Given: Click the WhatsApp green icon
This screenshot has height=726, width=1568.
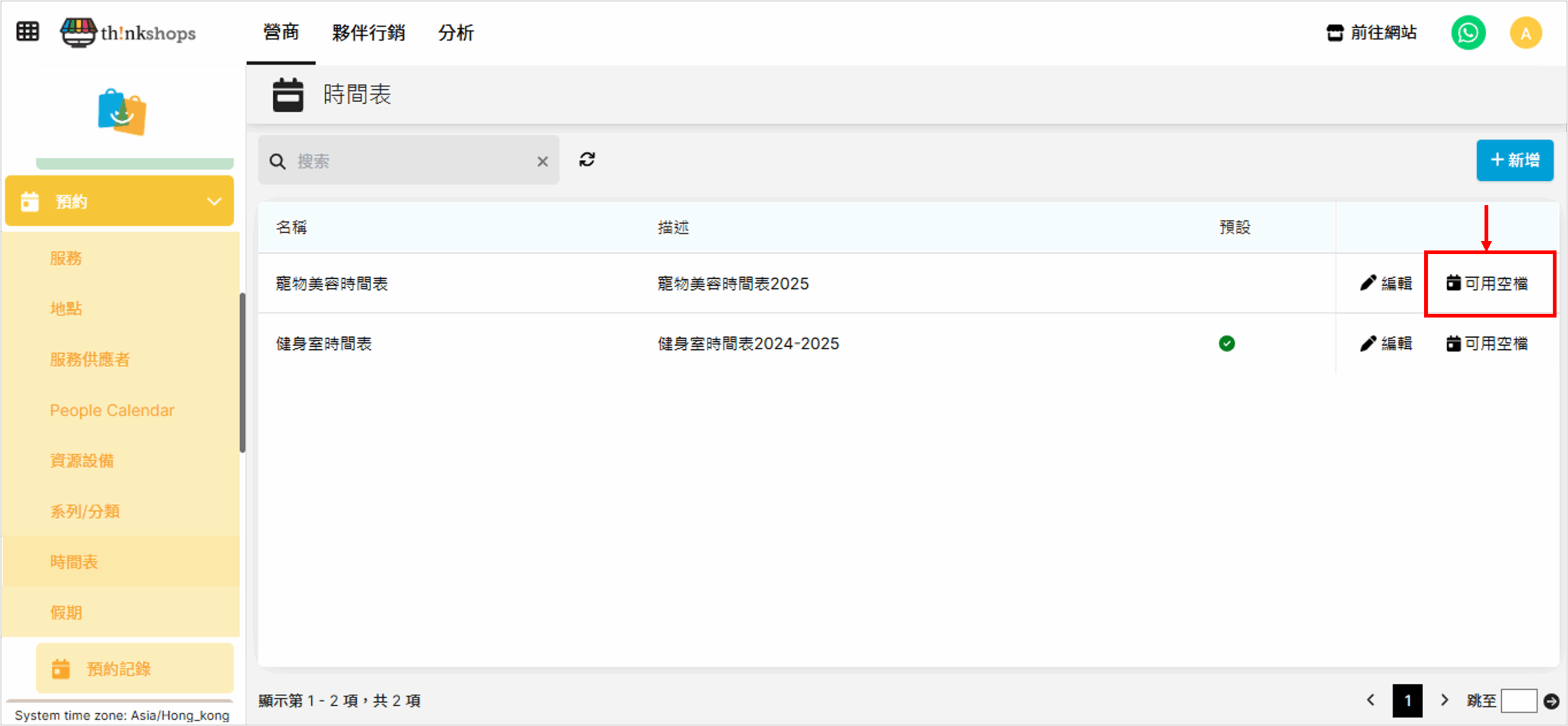Looking at the screenshot, I should coord(1468,33).
